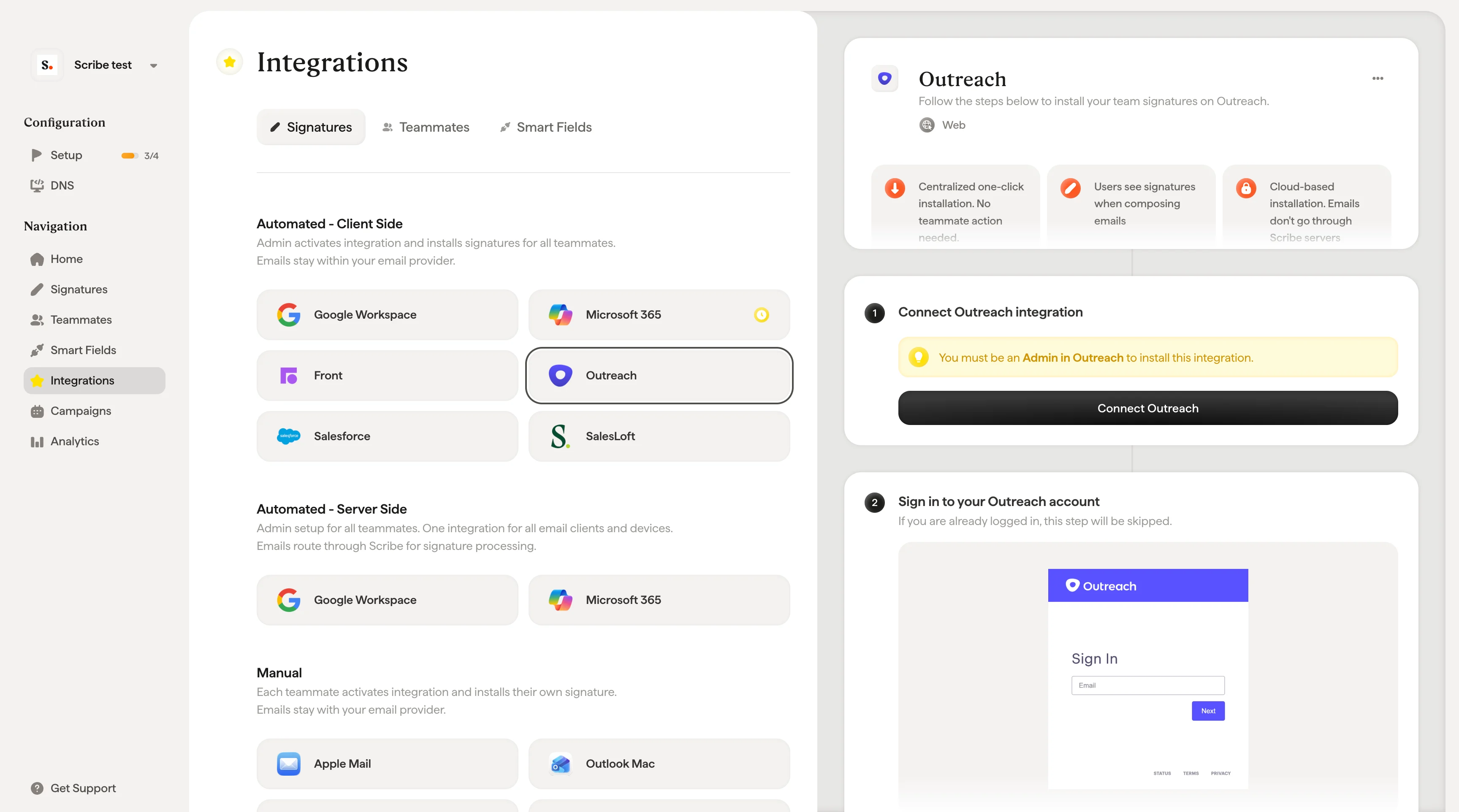
Task: Open the Scribe test workspace dropdown arrow
Action: [x=154, y=66]
